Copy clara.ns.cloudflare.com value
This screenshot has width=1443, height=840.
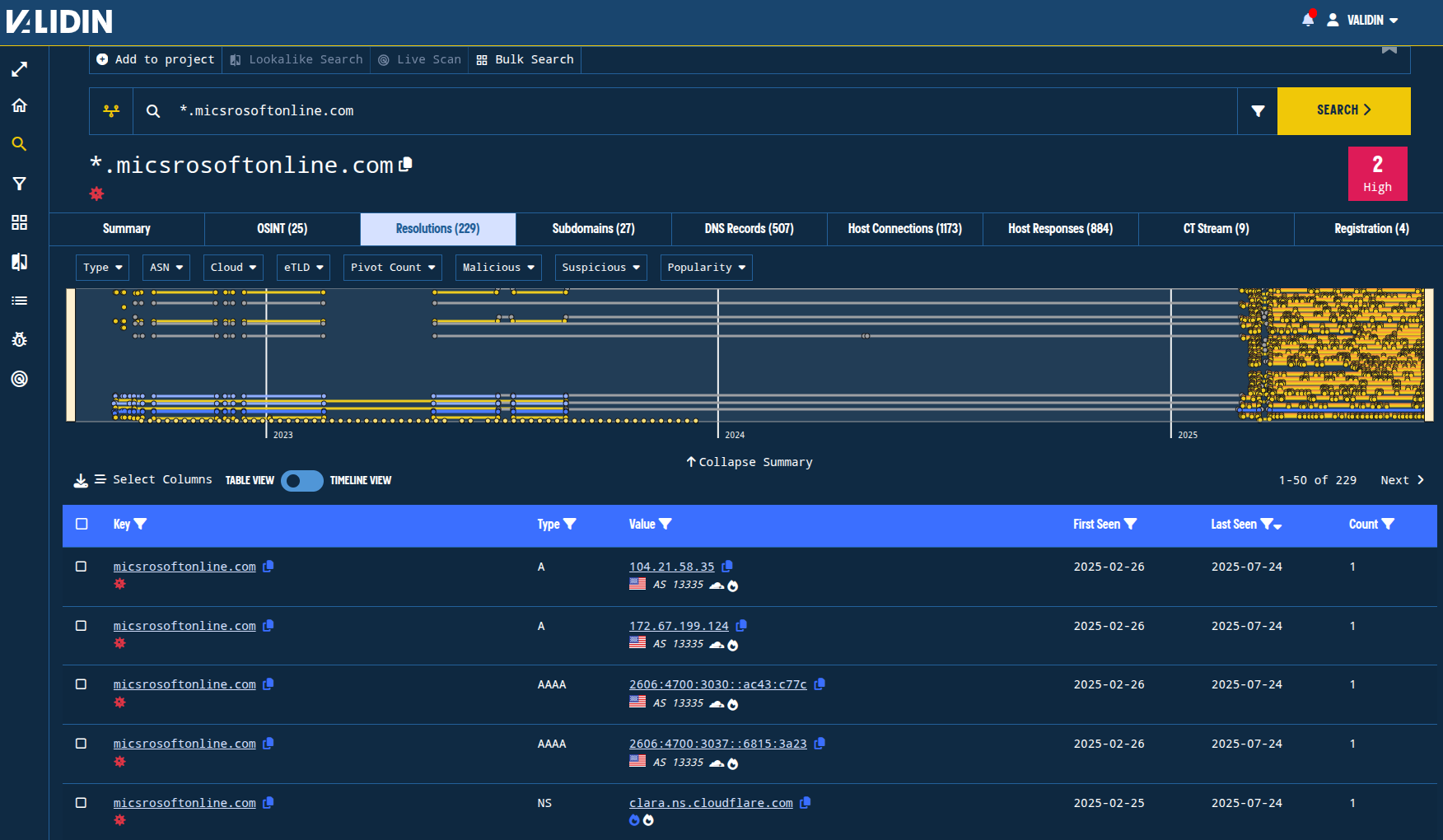click(806, 803)
